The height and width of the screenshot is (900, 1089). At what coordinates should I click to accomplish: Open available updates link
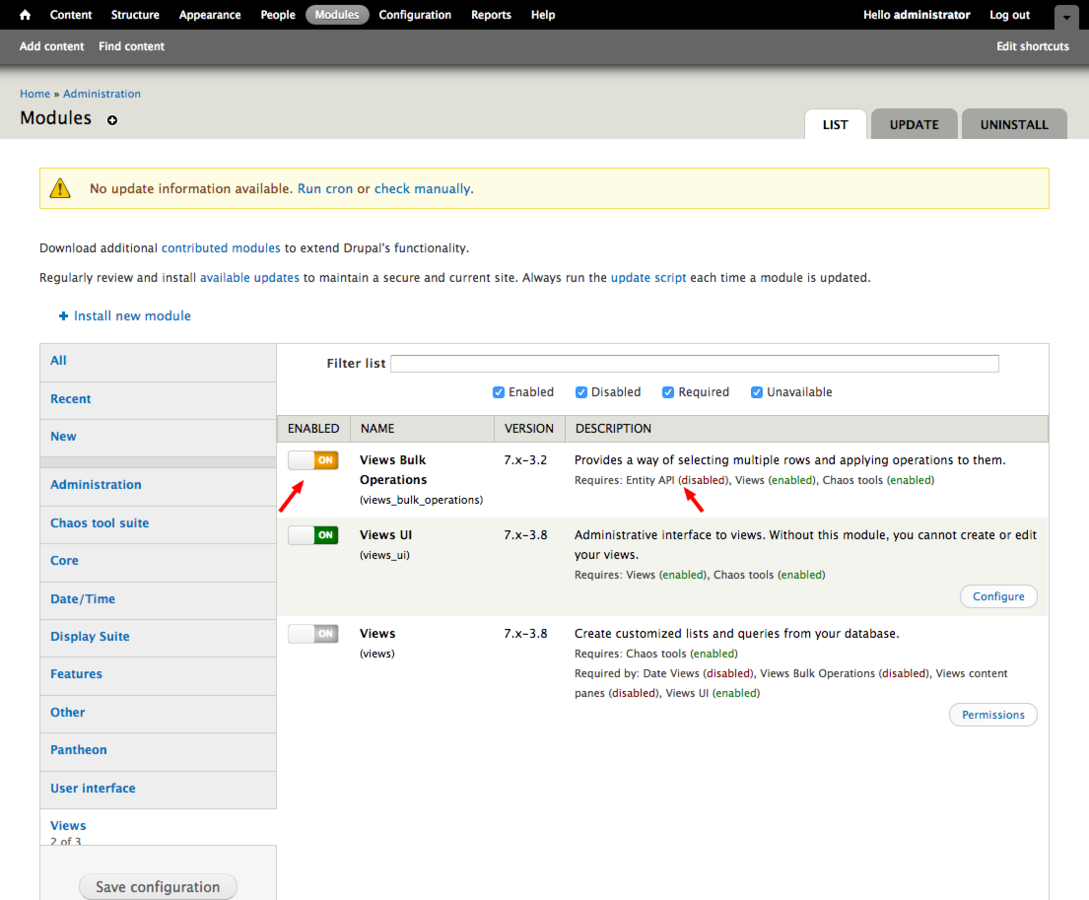[x=249, y=278]
